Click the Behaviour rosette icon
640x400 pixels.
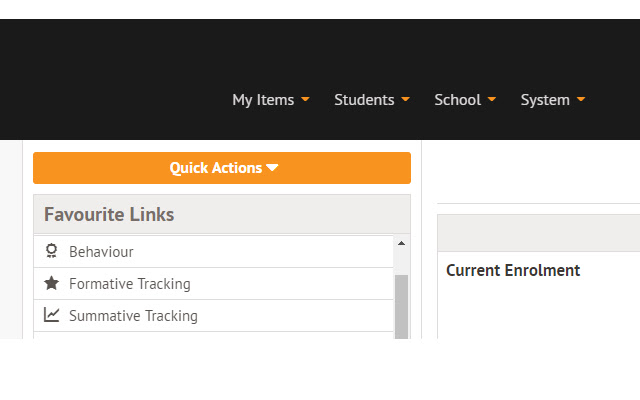point(51,251)
